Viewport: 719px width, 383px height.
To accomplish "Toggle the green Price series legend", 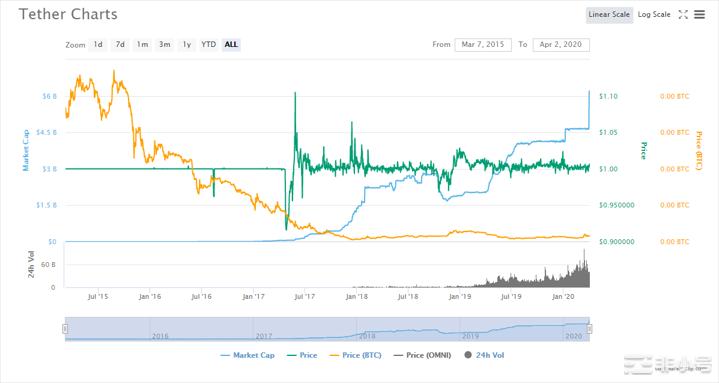I will click(x=302, y=355).
